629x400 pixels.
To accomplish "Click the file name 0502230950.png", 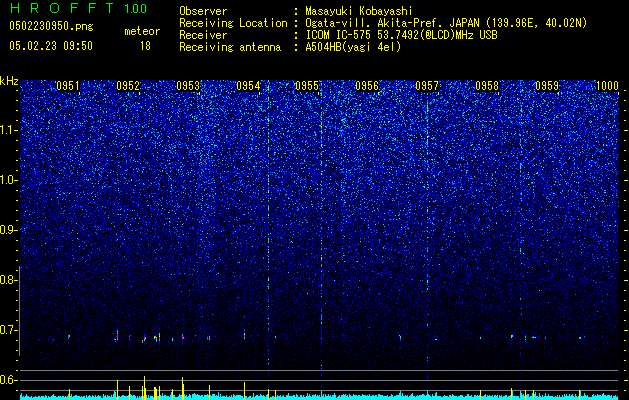I will tap(51, 26).
